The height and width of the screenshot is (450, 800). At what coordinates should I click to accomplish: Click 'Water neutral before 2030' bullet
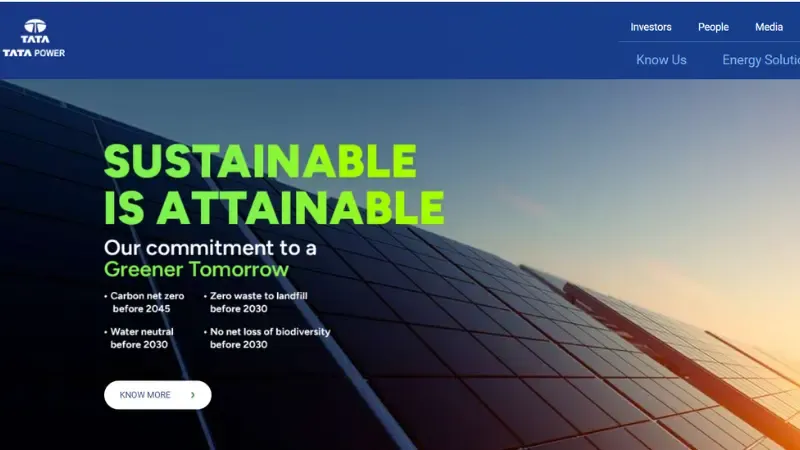139,338
